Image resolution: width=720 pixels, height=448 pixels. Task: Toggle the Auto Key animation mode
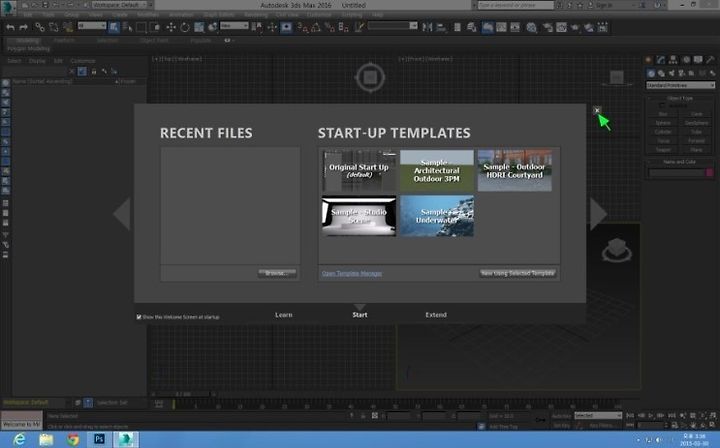tap(561, 416)
